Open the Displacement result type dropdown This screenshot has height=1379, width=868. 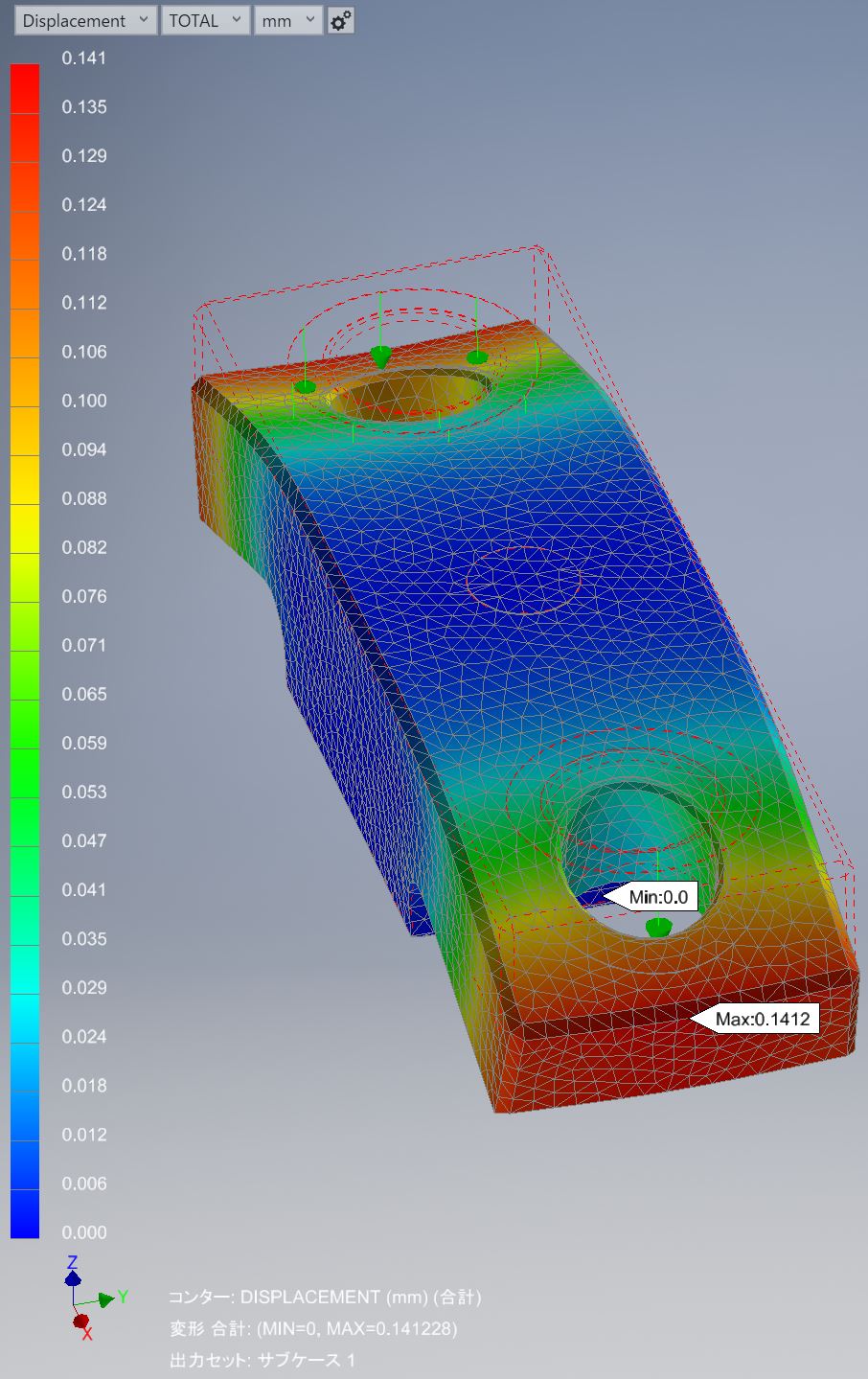point(85,20)
